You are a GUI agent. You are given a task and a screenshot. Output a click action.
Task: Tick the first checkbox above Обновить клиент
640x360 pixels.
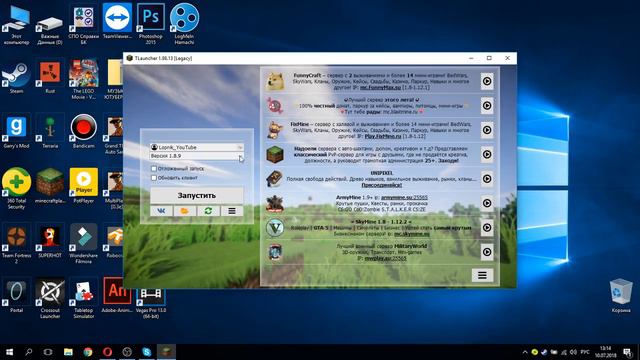point(154,169)
